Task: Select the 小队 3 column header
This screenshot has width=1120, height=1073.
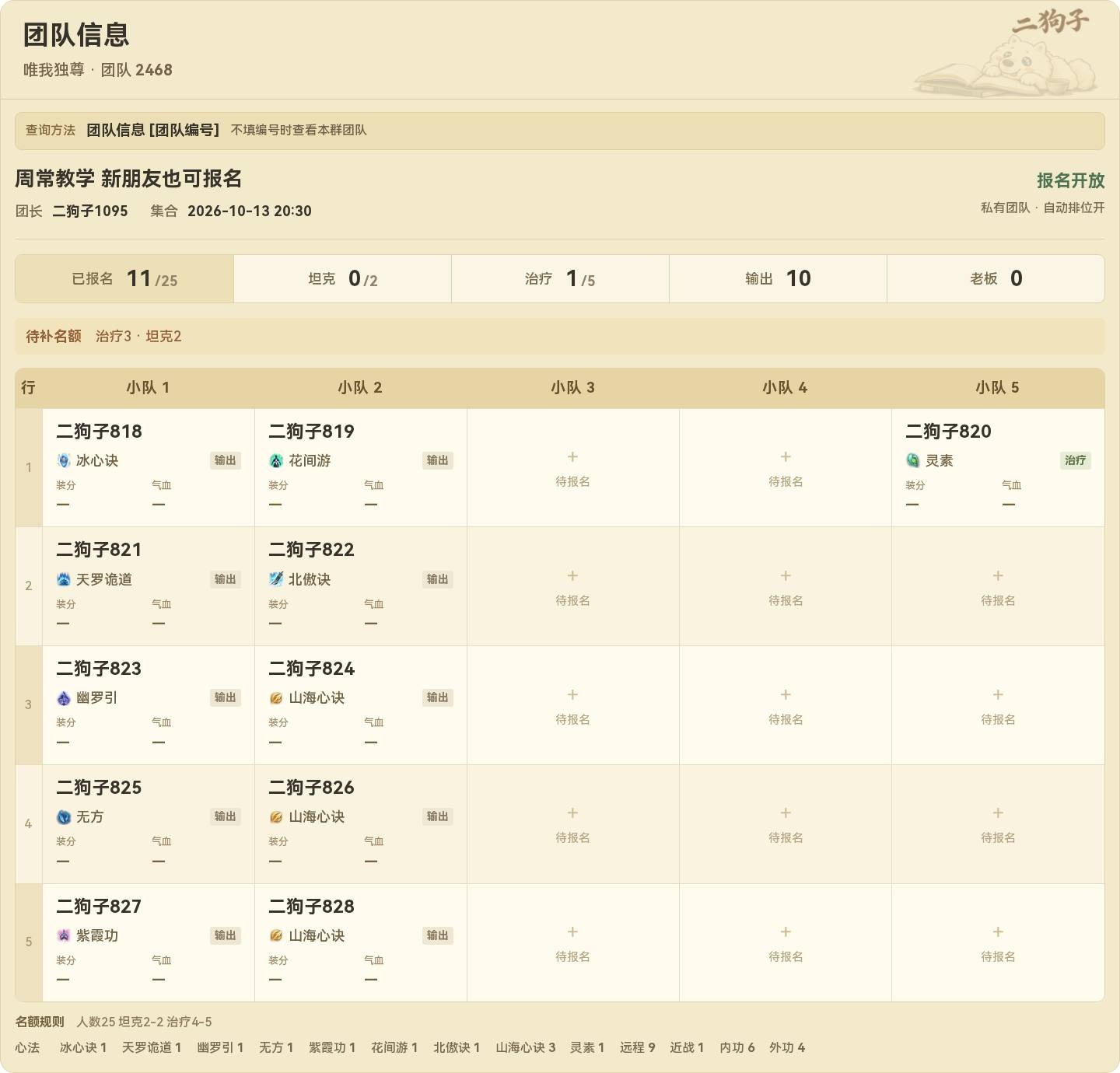Action: click(572, 387)
